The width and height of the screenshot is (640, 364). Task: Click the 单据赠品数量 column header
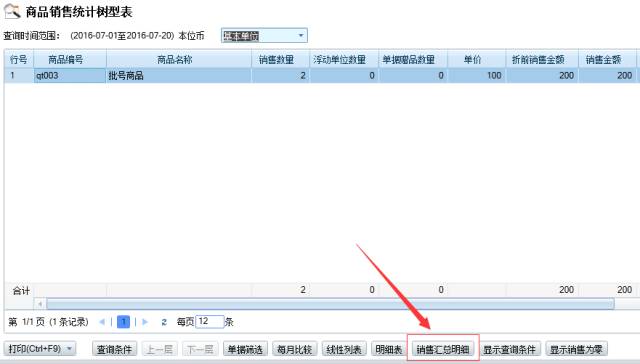(x=413, y=60)
